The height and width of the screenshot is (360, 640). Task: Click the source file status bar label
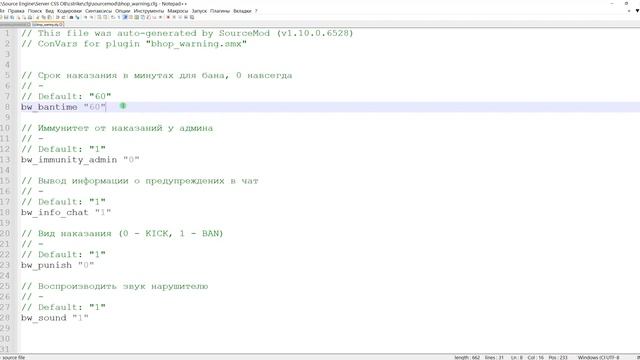click(13, 357)
